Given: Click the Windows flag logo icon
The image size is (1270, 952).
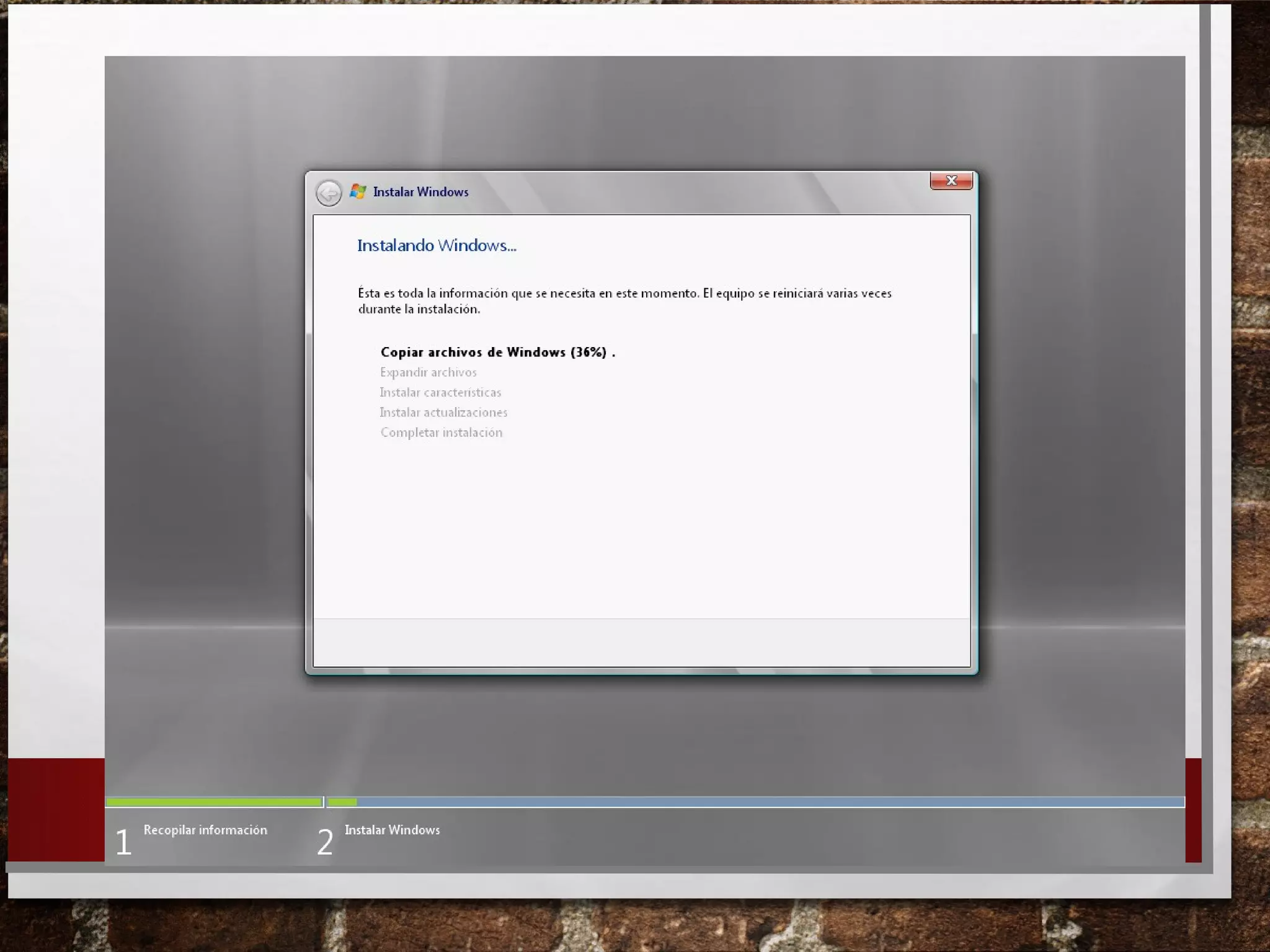Looking at the screenshot, I should [358, 192].
